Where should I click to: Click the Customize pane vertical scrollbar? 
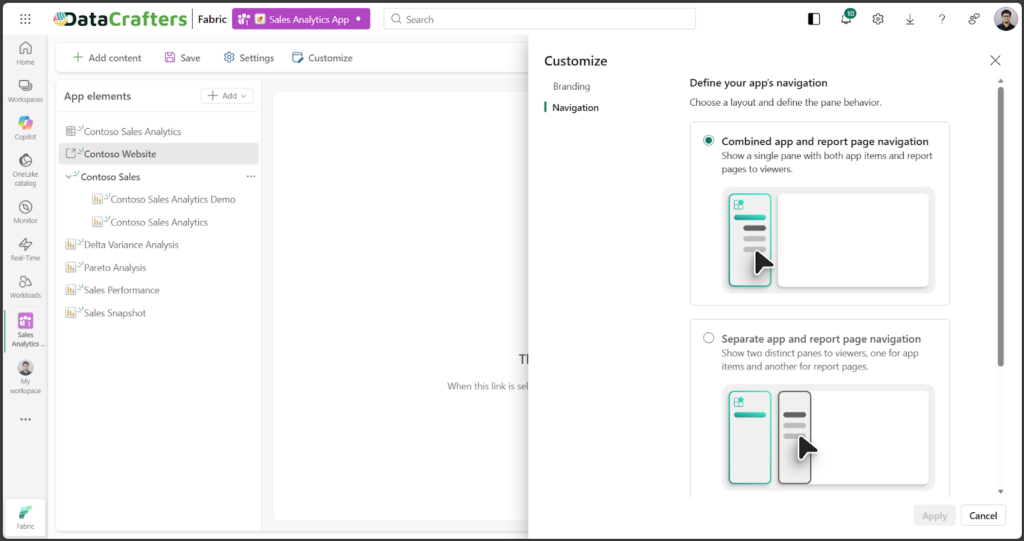pyautogui.click(x=1000, y=225)
